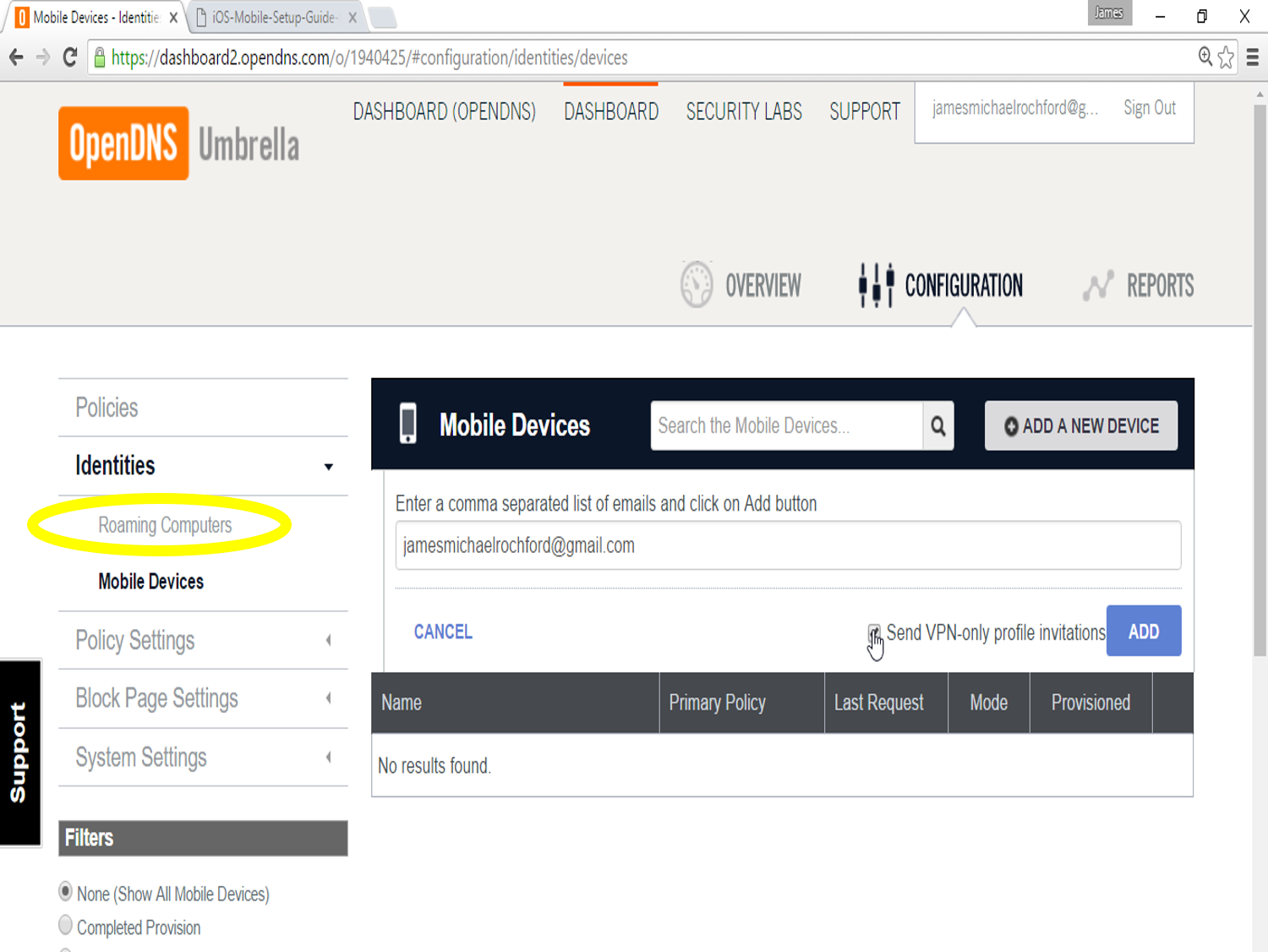Reload the page with refresh icon

point(70,57)
